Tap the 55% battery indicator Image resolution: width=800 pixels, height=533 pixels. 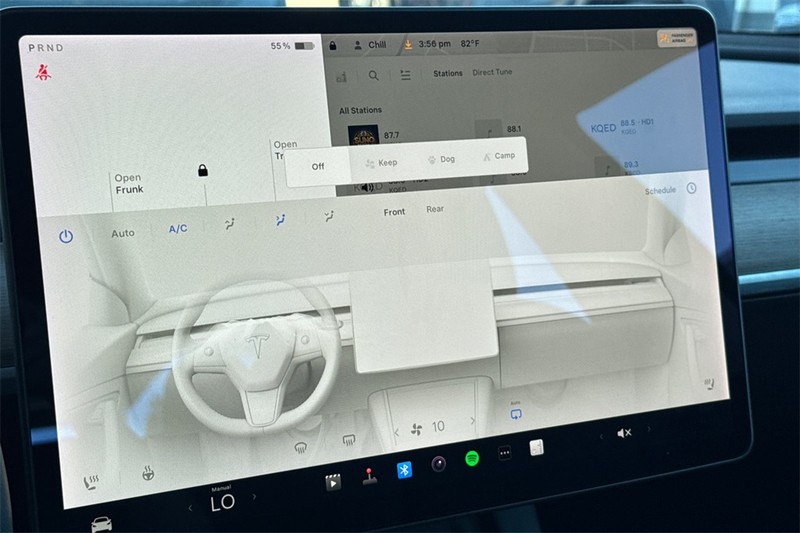[x=292, y=46]
